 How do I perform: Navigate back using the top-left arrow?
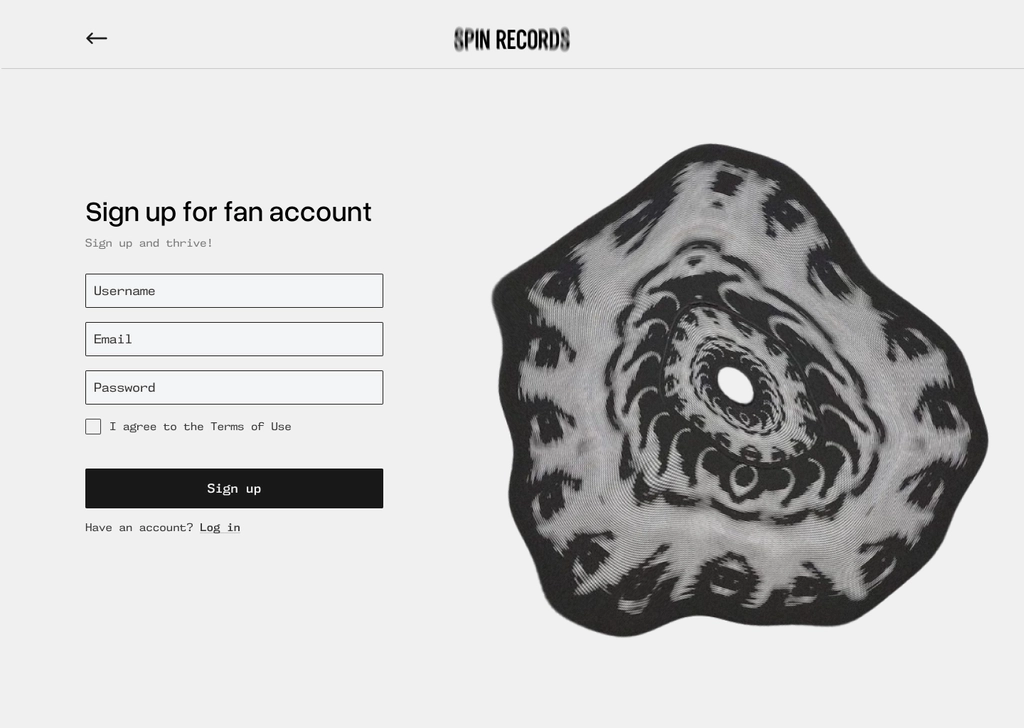96,38
